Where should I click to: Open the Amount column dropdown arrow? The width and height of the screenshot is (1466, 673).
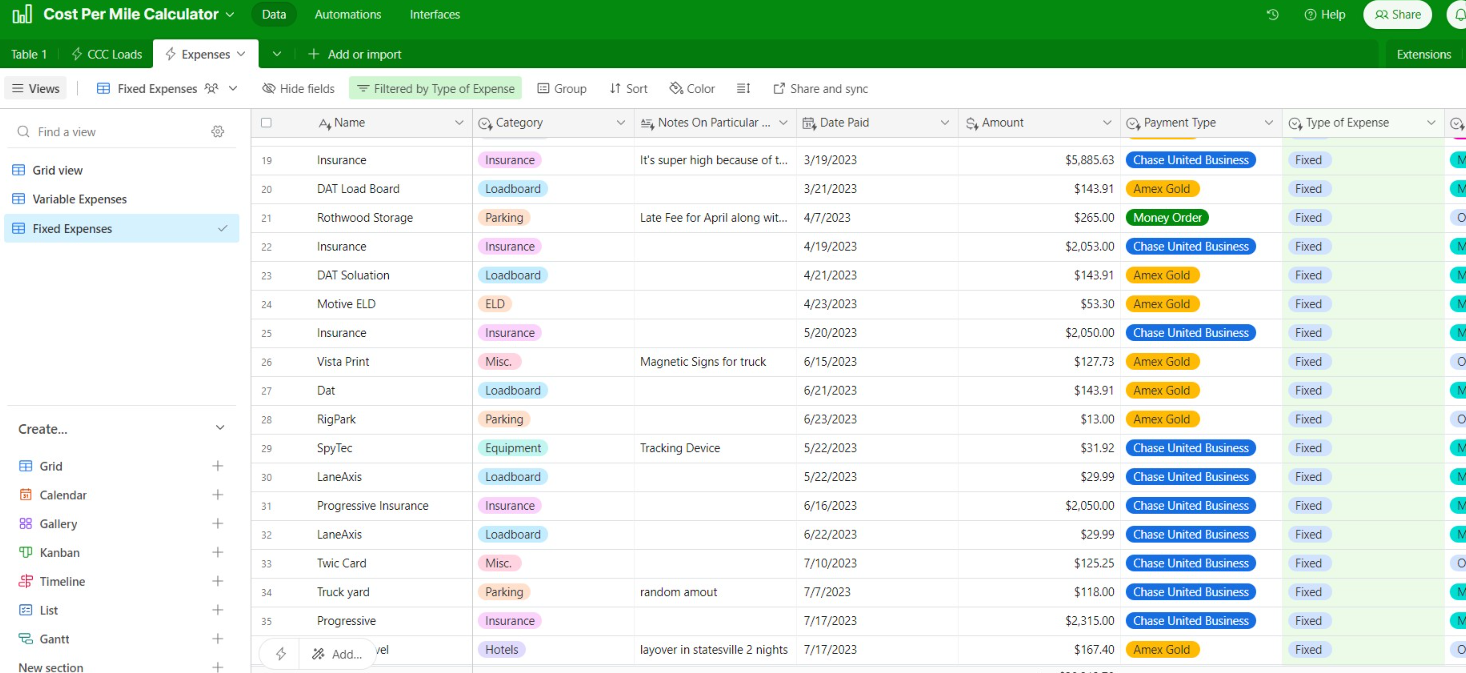tap(1107, 123)
